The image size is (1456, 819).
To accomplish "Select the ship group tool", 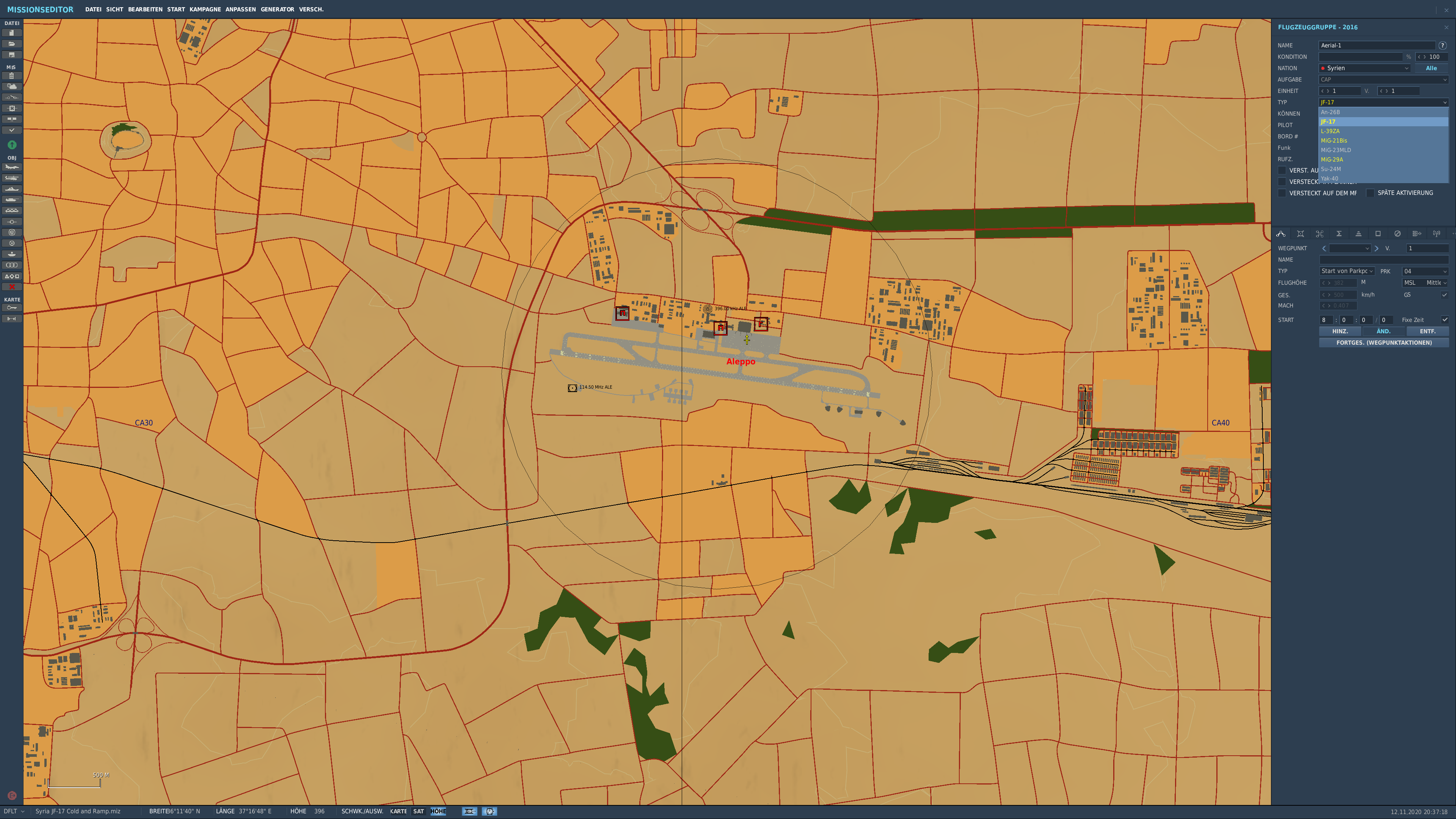I will point(11,189).
